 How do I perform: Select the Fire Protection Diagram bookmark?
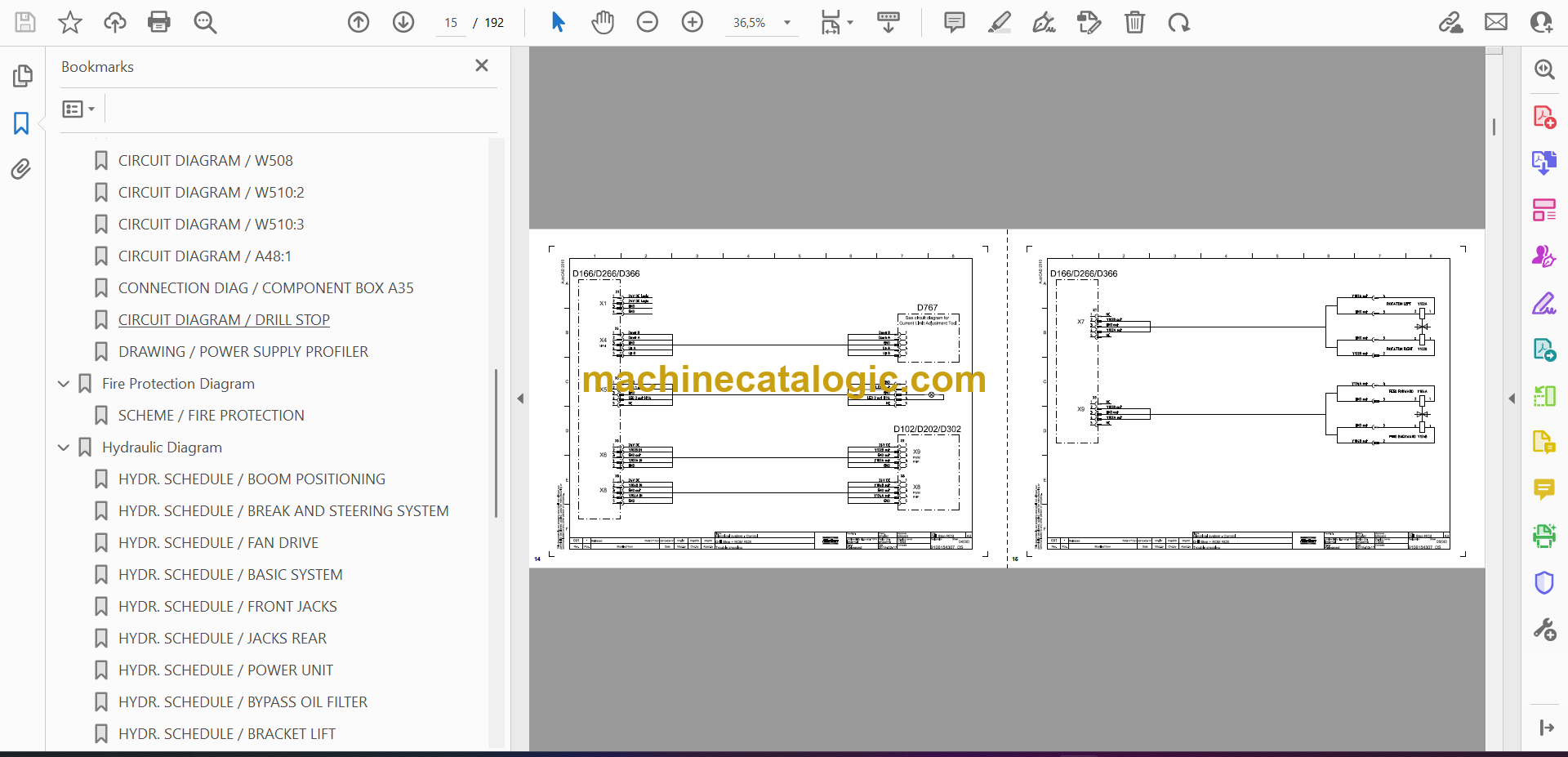tap(178, 384)
